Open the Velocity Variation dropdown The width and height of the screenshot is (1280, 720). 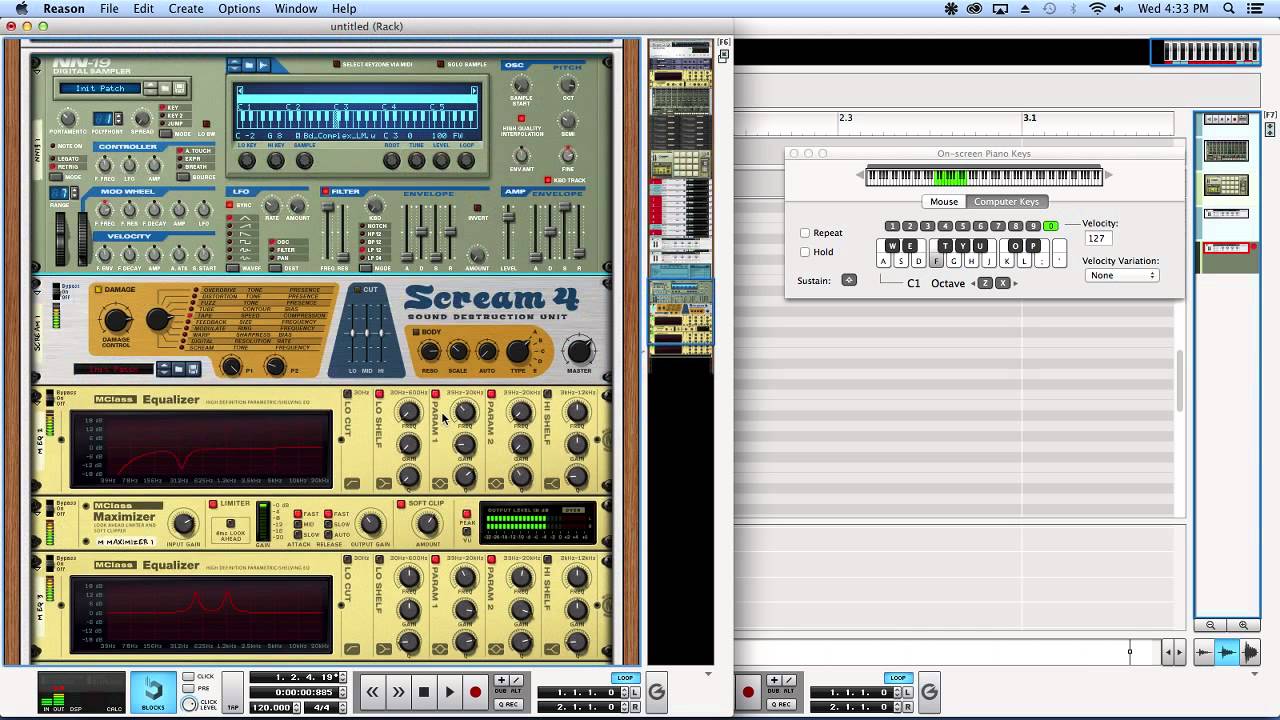point(1122,275)
